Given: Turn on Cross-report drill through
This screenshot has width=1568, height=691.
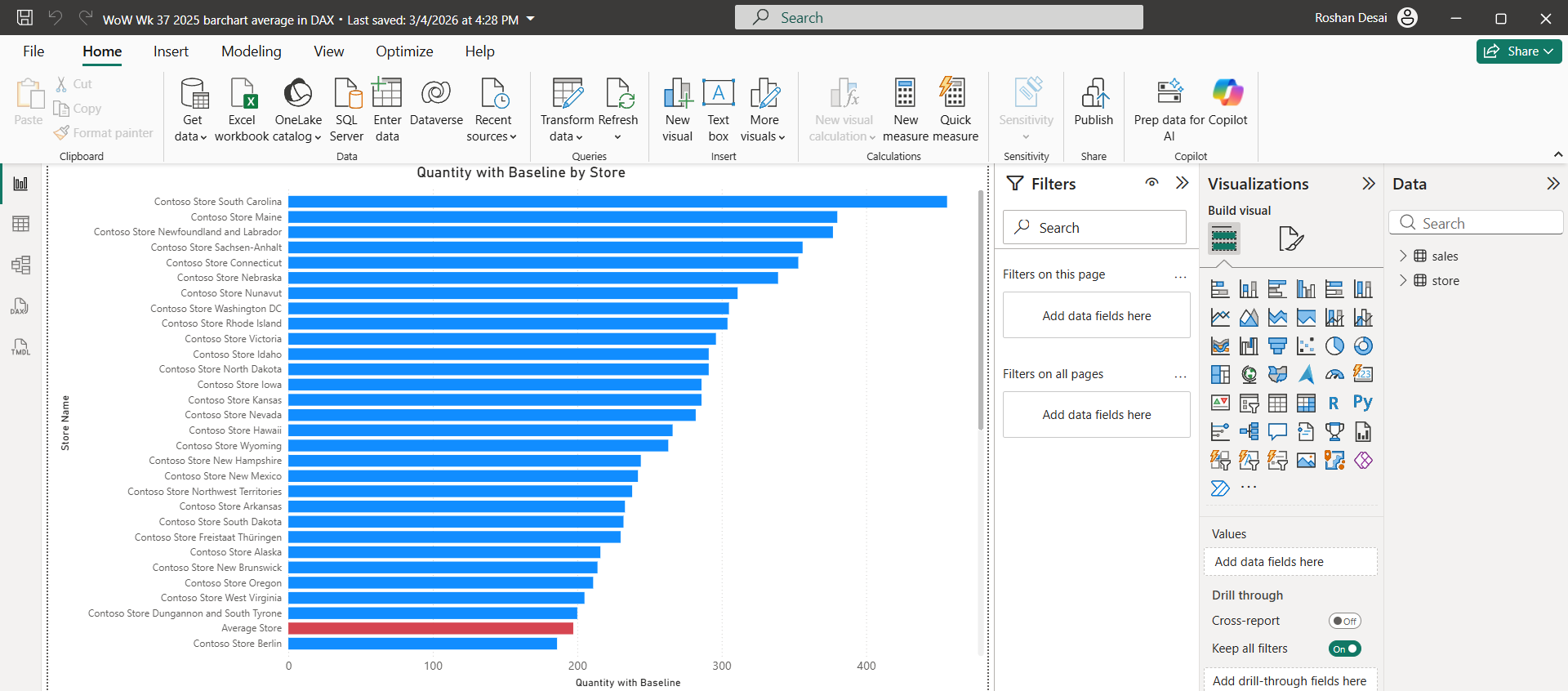Looking at the screenshot, I should coord(1344,622).
